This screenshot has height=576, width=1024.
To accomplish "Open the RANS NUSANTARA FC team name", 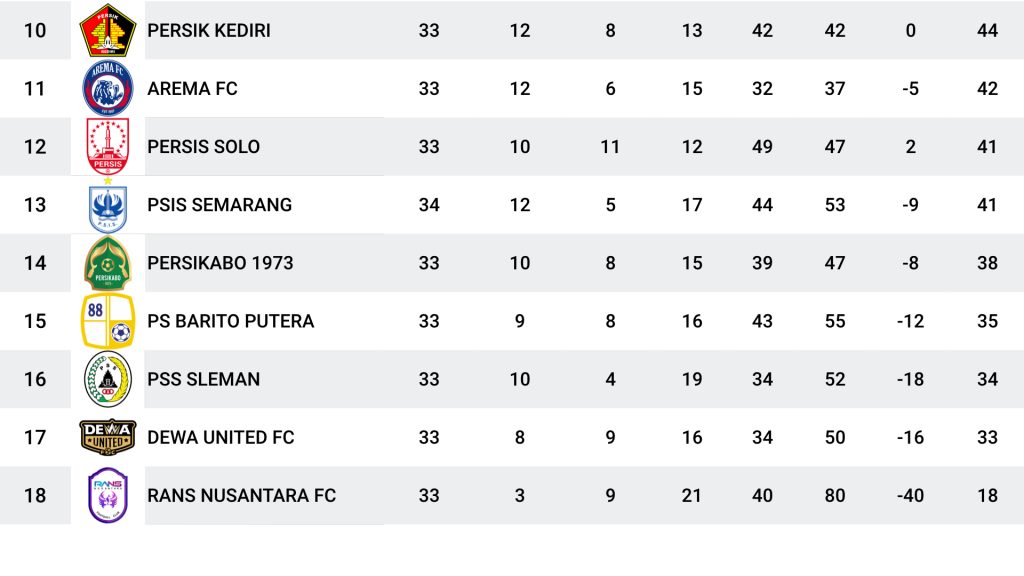I will click(x=242, y=496).
